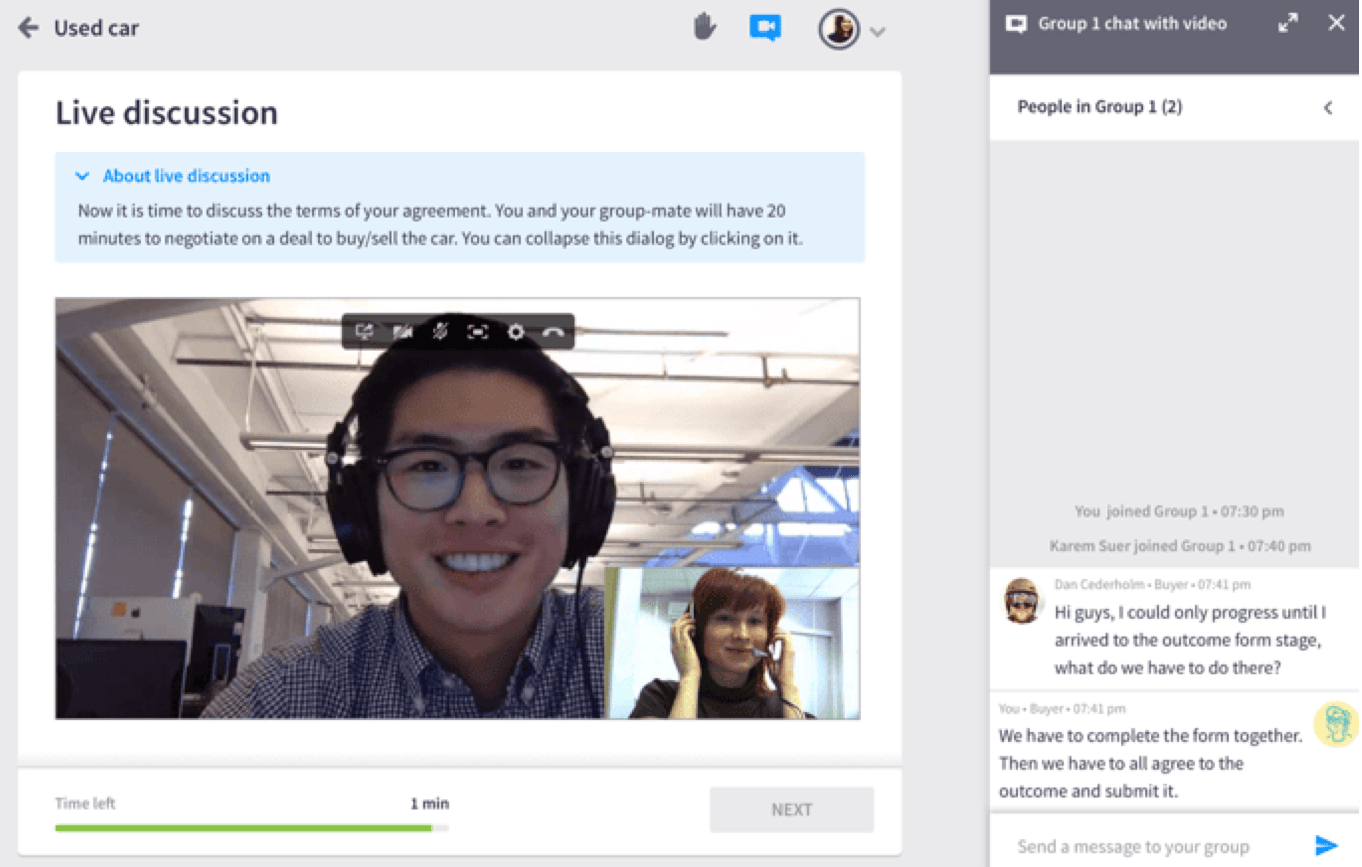Viewport: 1362px width, 867px height.
Task: Mute the microphone in the video toolbar
Action: point(440,332)
